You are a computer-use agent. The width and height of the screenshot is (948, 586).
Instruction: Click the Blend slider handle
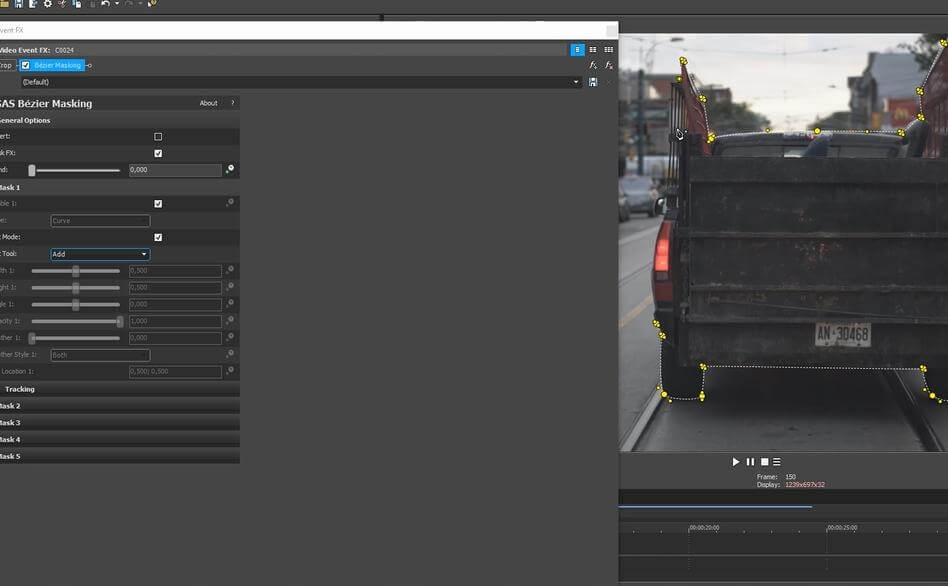tap(32, 171)
